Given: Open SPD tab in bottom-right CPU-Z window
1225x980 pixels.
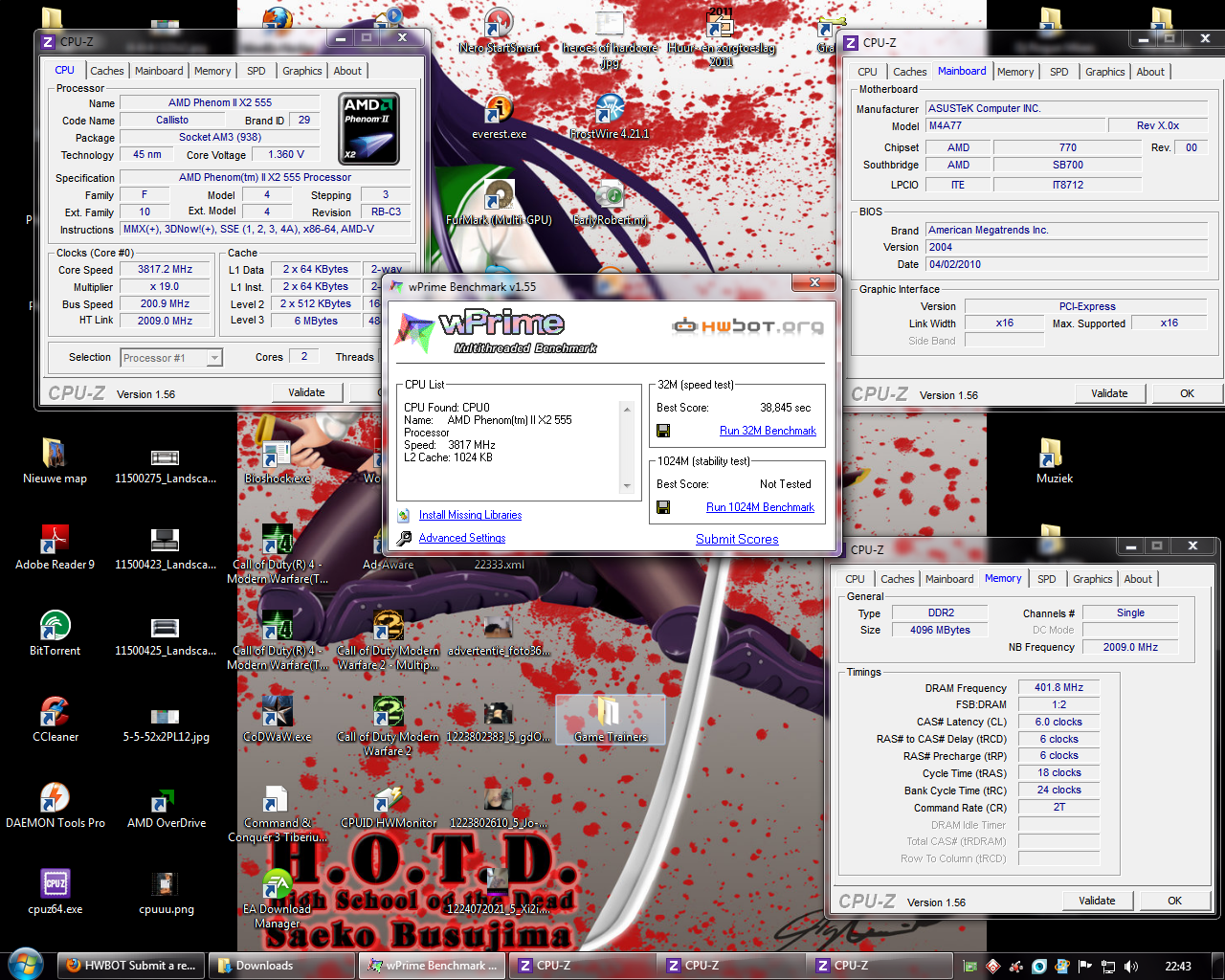Looking at the screenshot, I should [x=1047, y=579].
